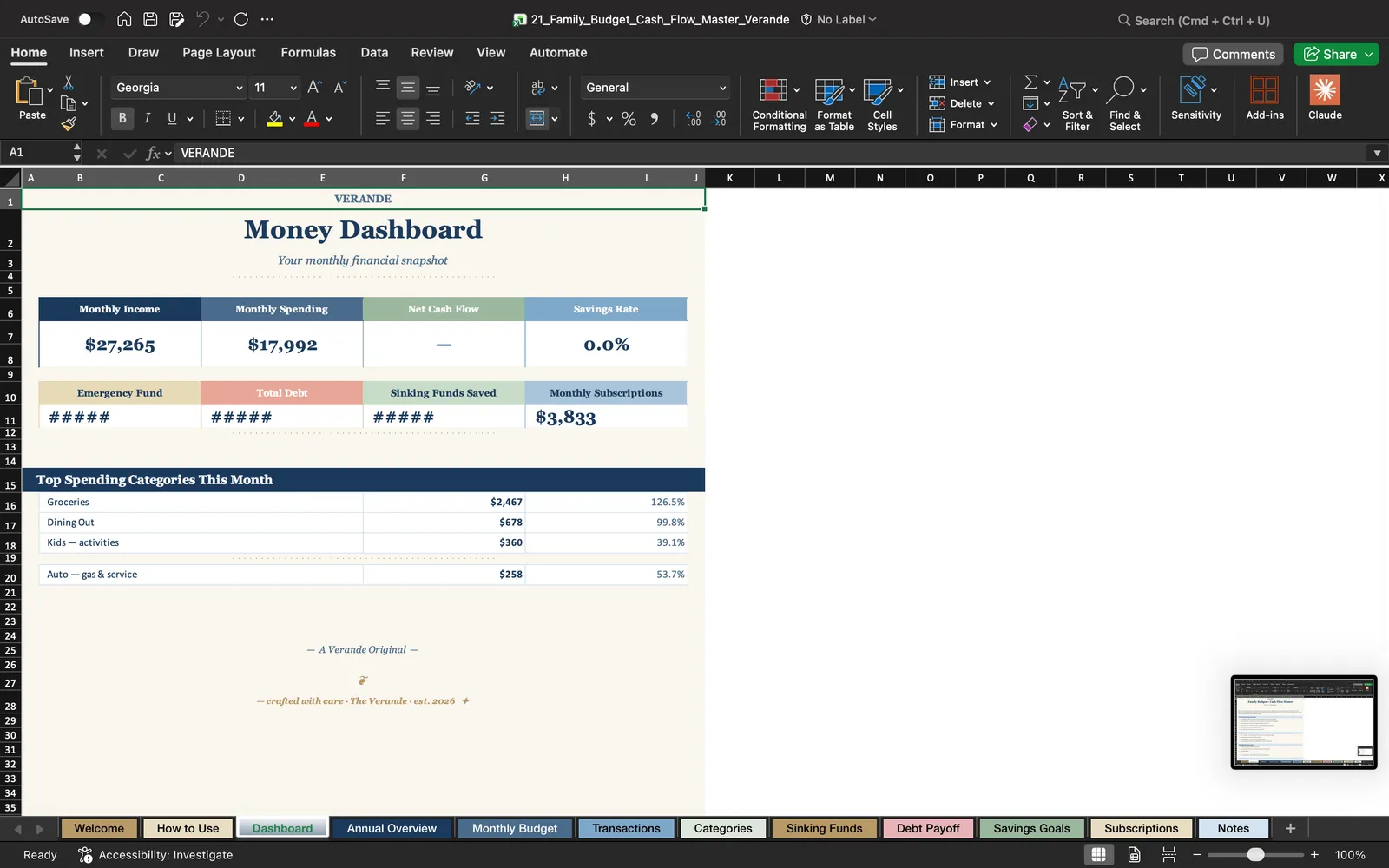Apply Comma Style format
The height and width of the screenshot is (868, 1389).
(655, 119)
